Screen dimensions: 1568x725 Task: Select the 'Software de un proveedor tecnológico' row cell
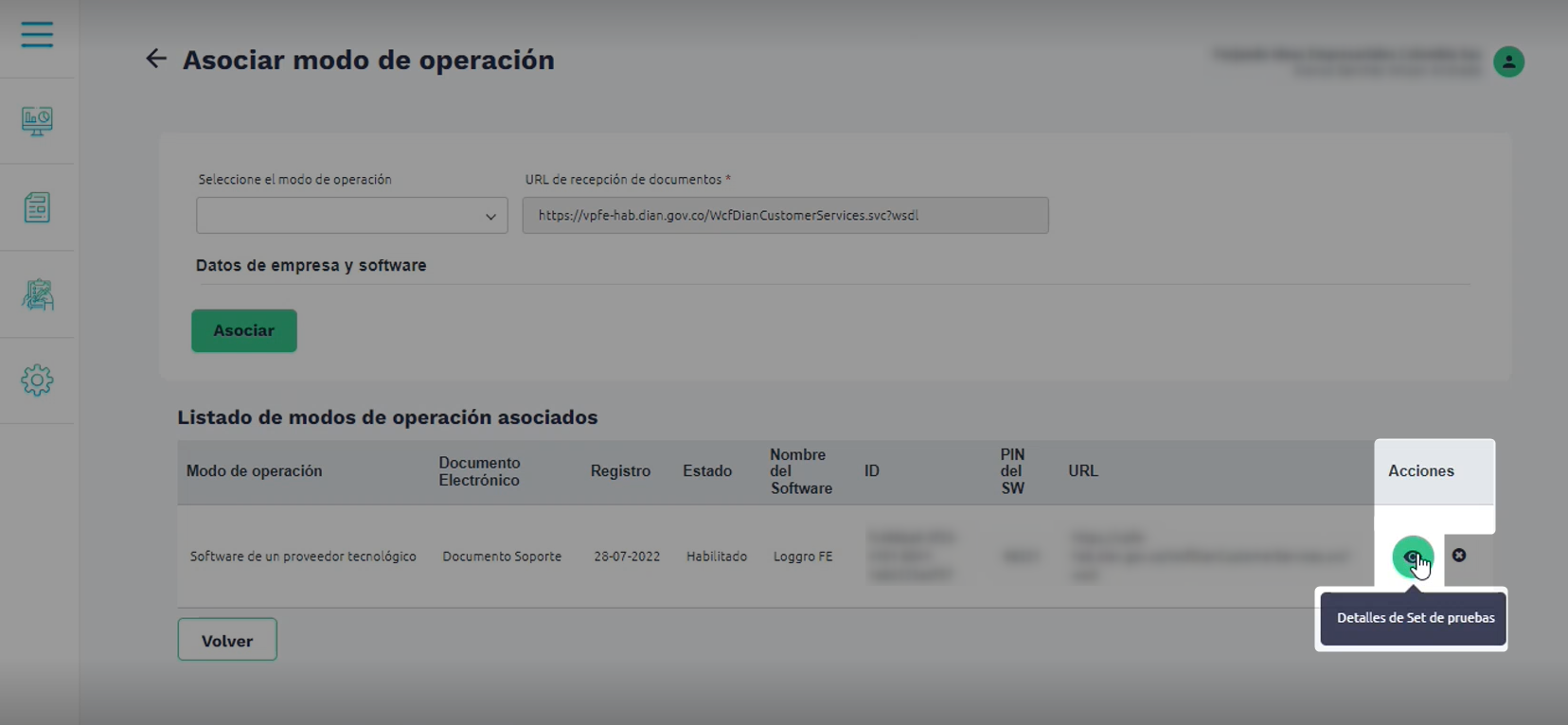303,557
